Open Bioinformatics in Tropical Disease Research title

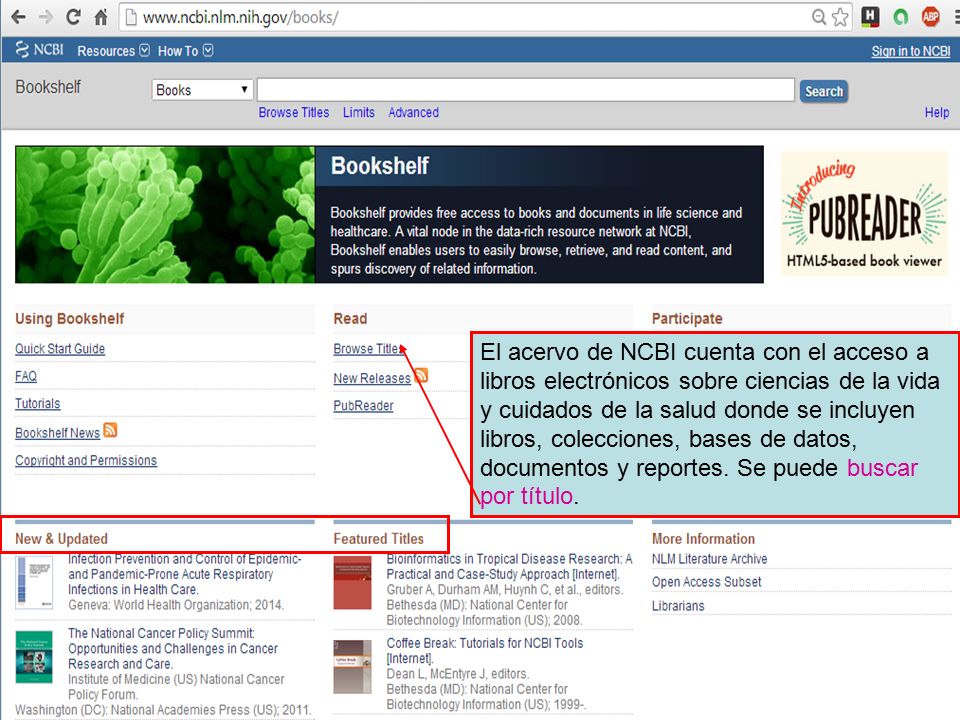(x=509, y=566)
